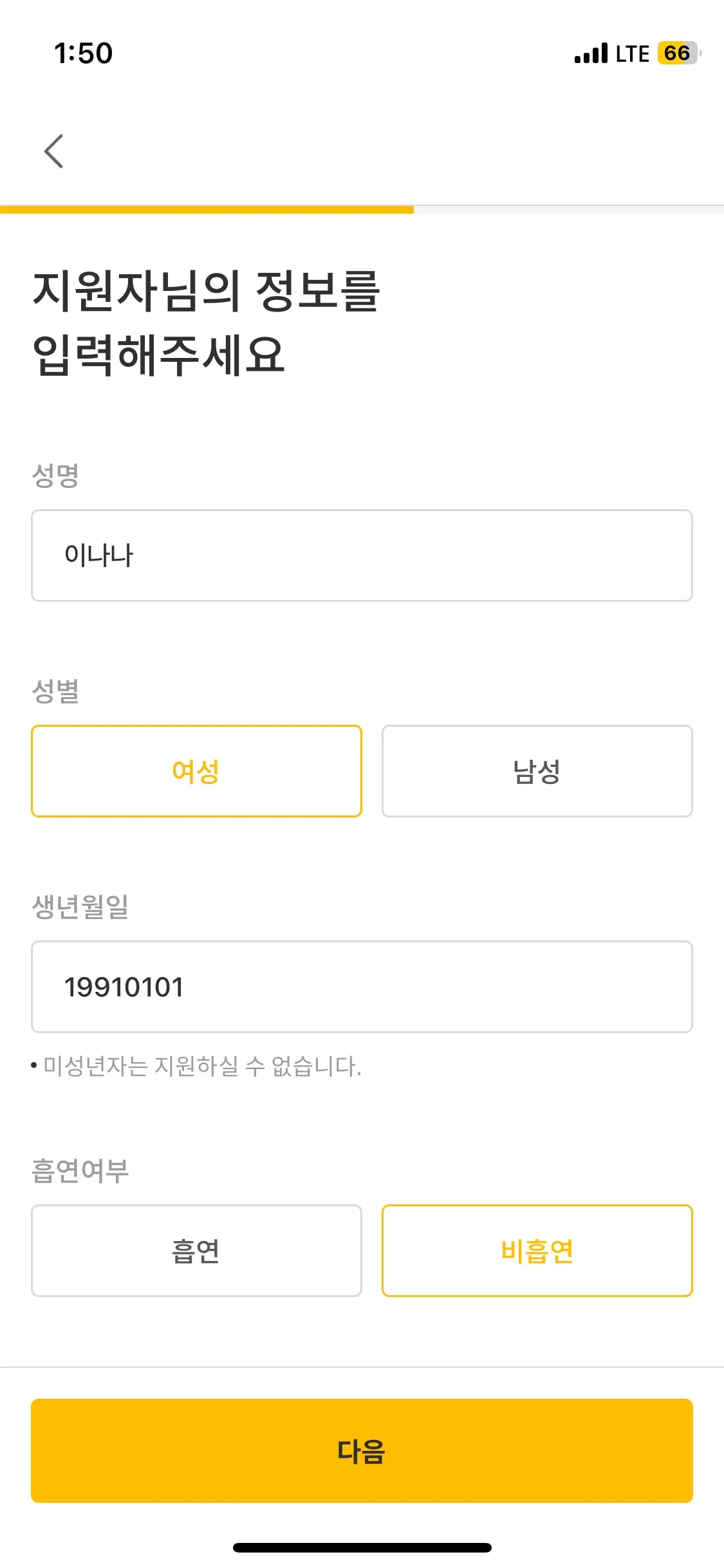Tap the 지원자님의 정보를 입력해주세요 heading
The width and height of the screenshot is (724, 1568).
point(206,322)
